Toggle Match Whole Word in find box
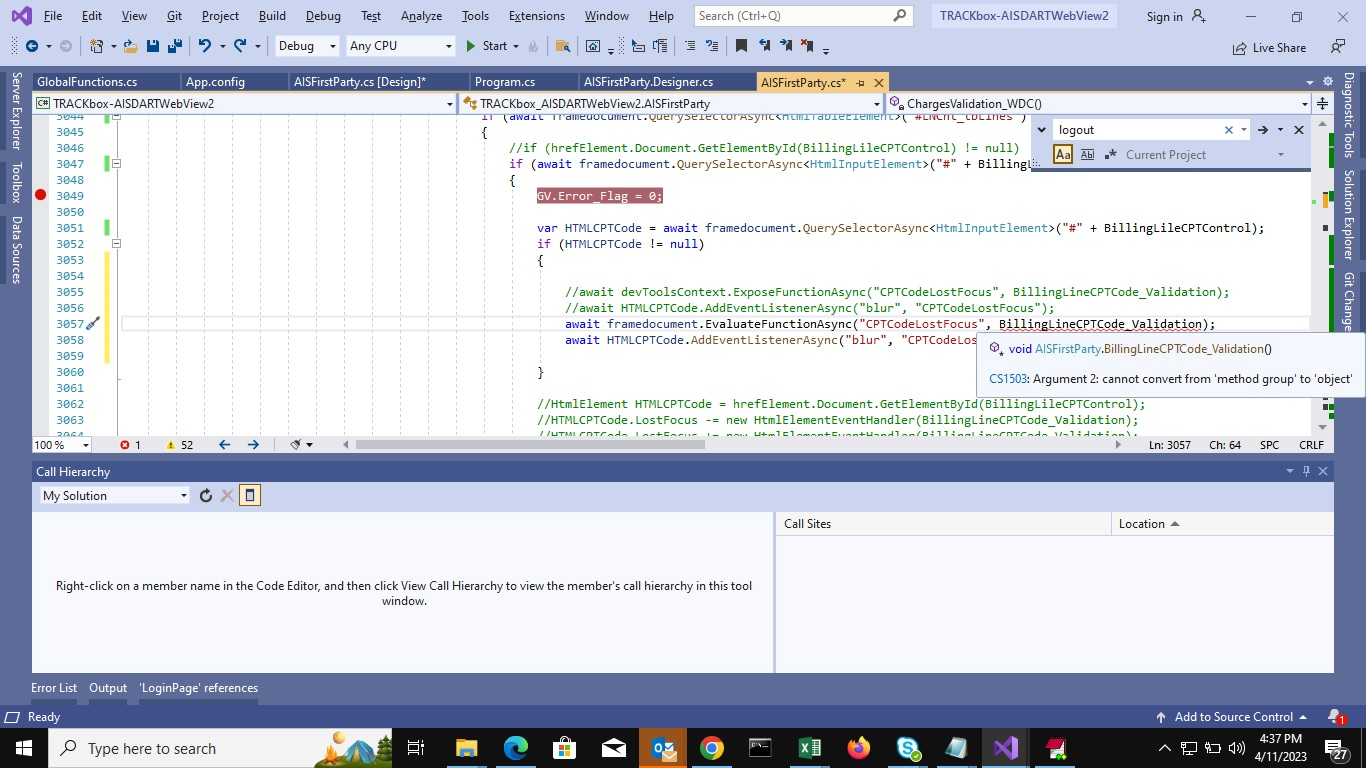 (1088, 155)
